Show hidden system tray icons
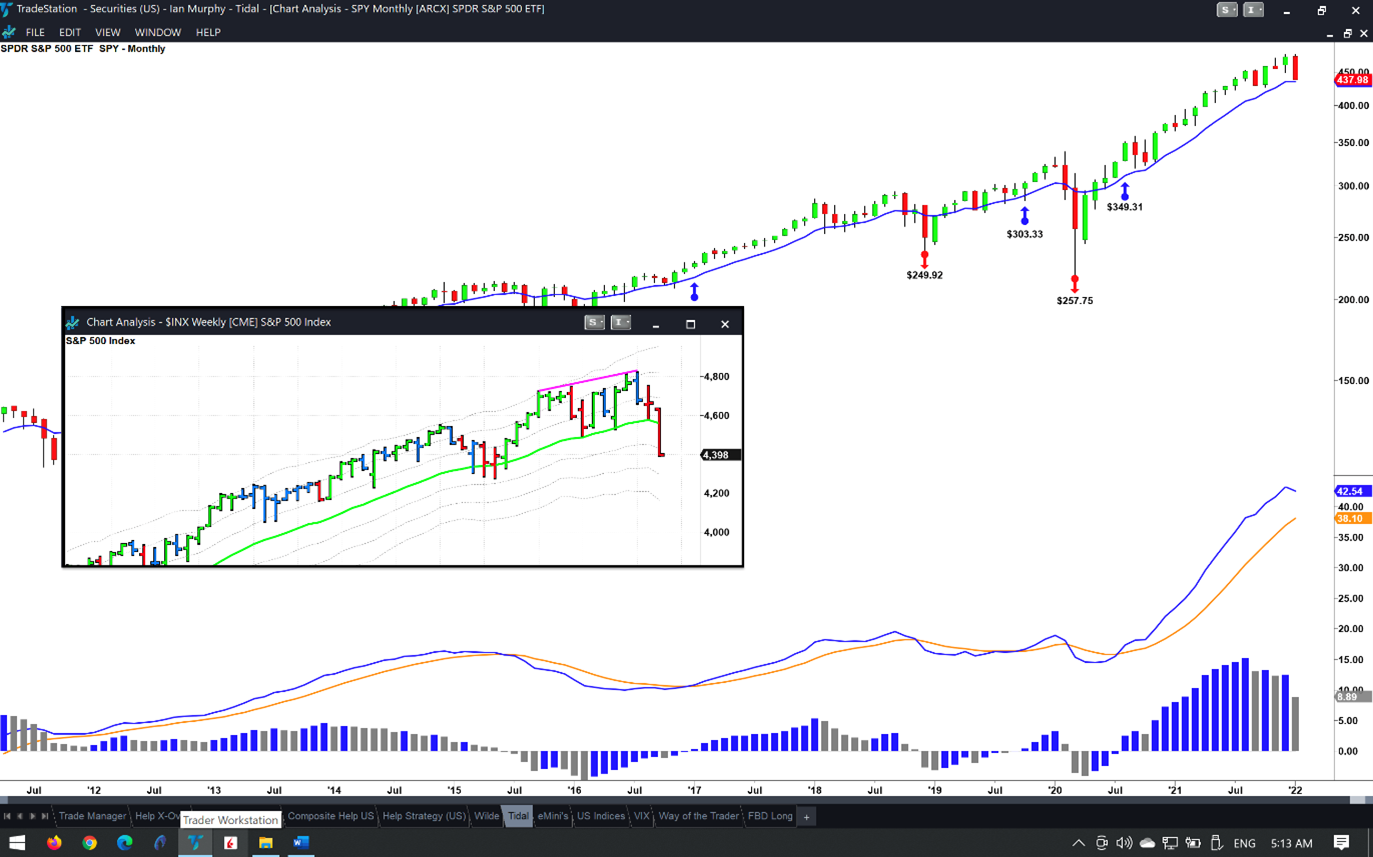Image resolution: width=1373 pixels, height=857 pixels. coord(1078,843)
